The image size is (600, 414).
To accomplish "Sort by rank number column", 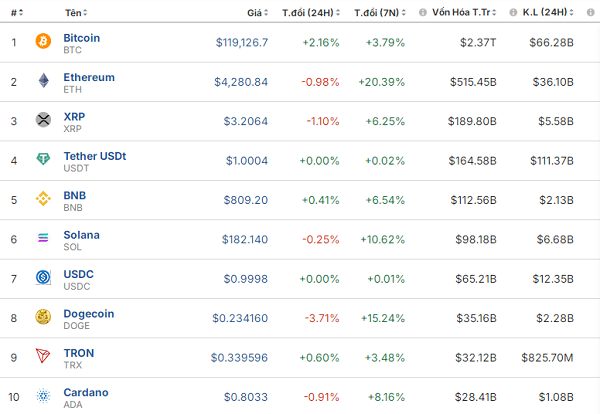I will coord(17,13).
